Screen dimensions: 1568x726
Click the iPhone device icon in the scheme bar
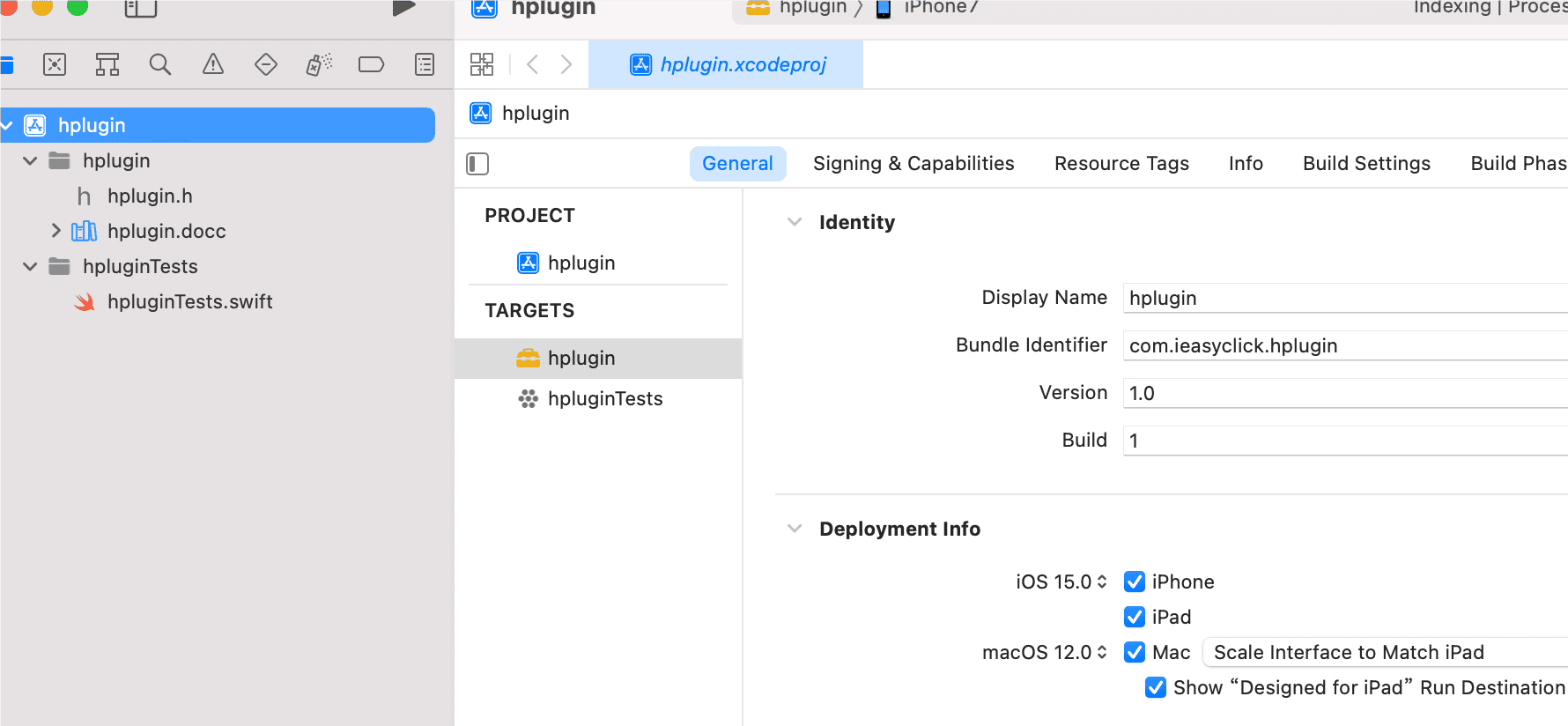coord(884,8)
